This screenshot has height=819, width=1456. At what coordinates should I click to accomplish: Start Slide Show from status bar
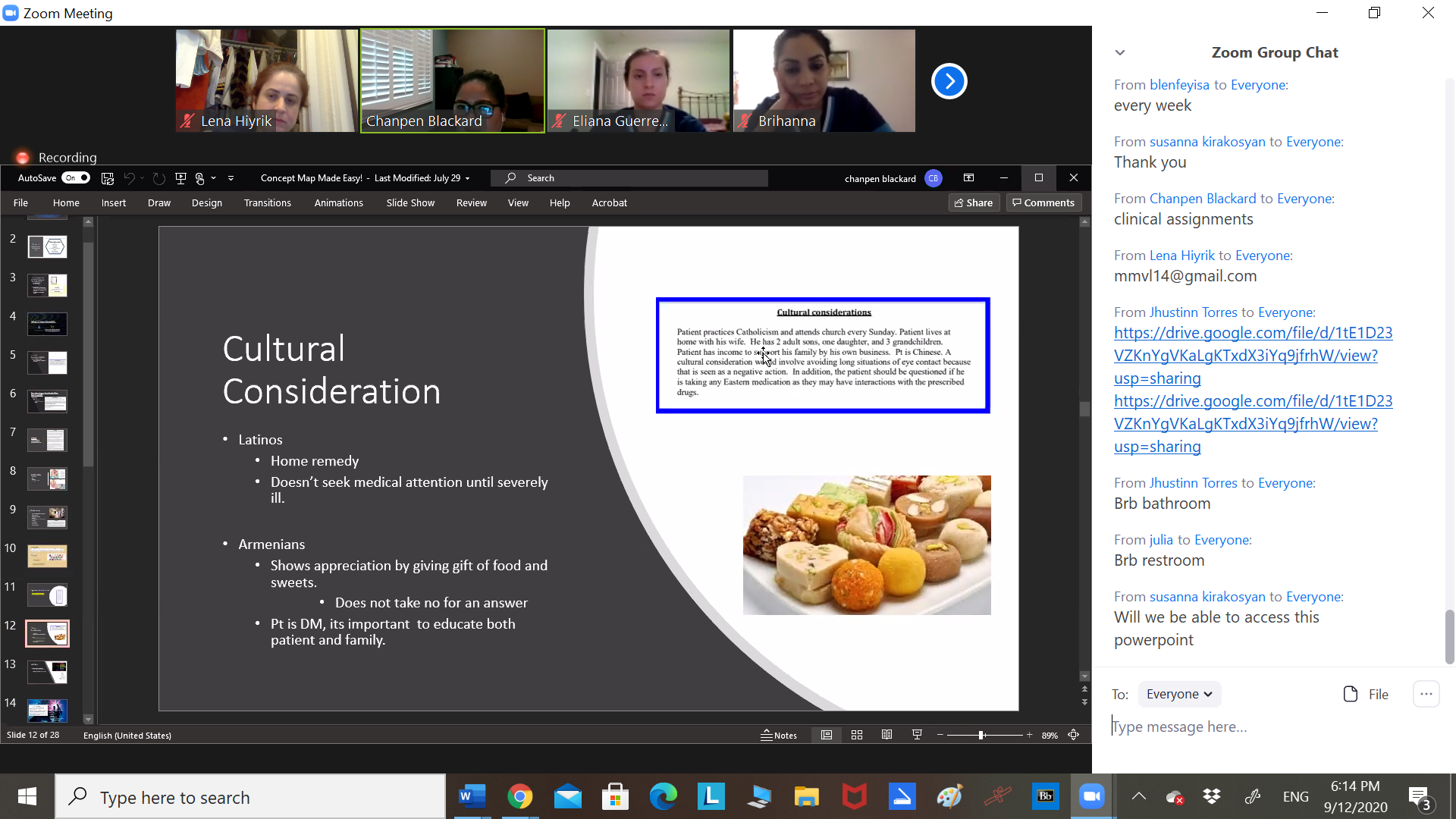(x=917, y=735)
